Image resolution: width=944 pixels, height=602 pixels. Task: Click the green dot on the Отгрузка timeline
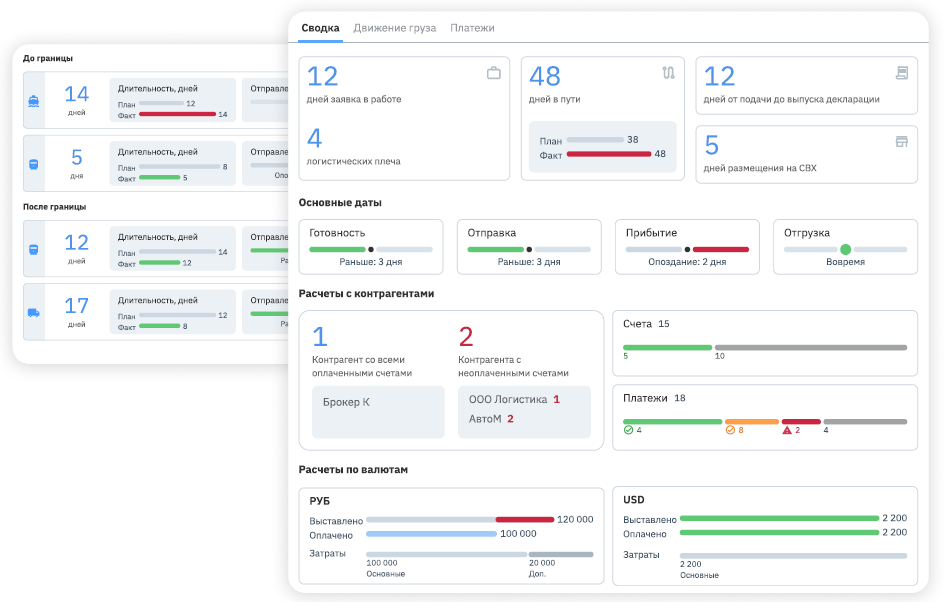(x=845, y=249)
